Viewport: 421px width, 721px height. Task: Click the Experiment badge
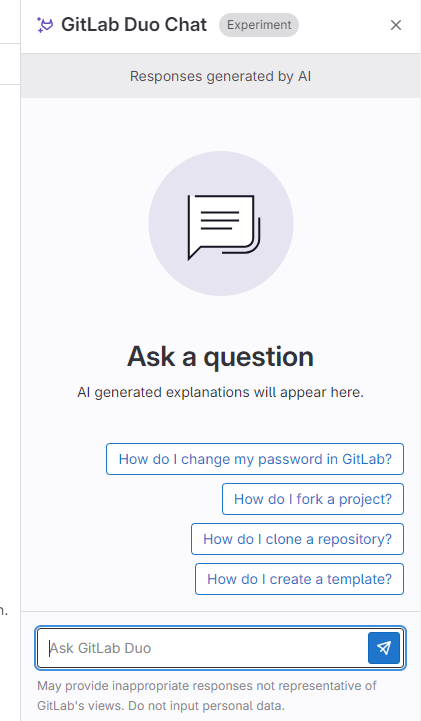259,25
